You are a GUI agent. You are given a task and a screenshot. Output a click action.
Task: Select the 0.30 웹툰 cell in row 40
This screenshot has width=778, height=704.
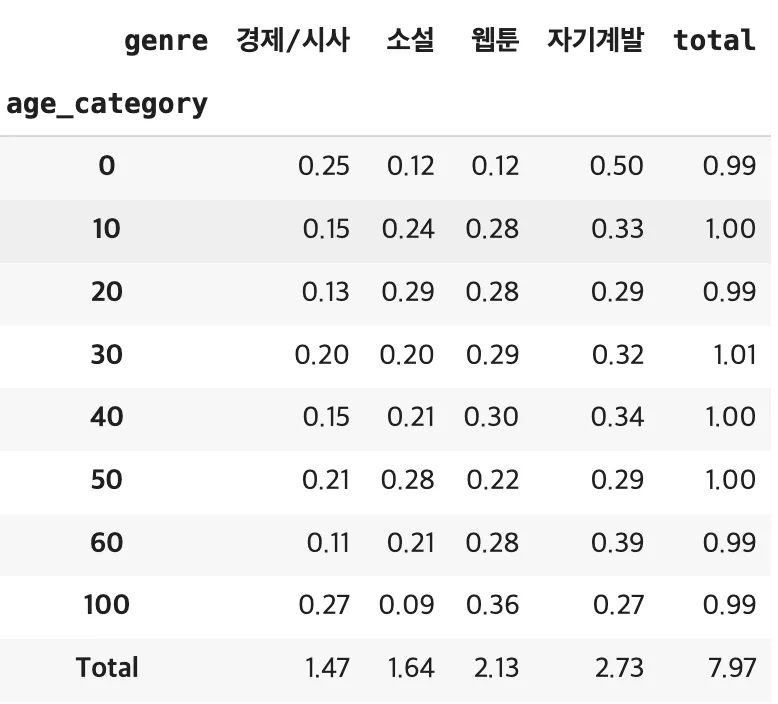(x=492, y=417)
